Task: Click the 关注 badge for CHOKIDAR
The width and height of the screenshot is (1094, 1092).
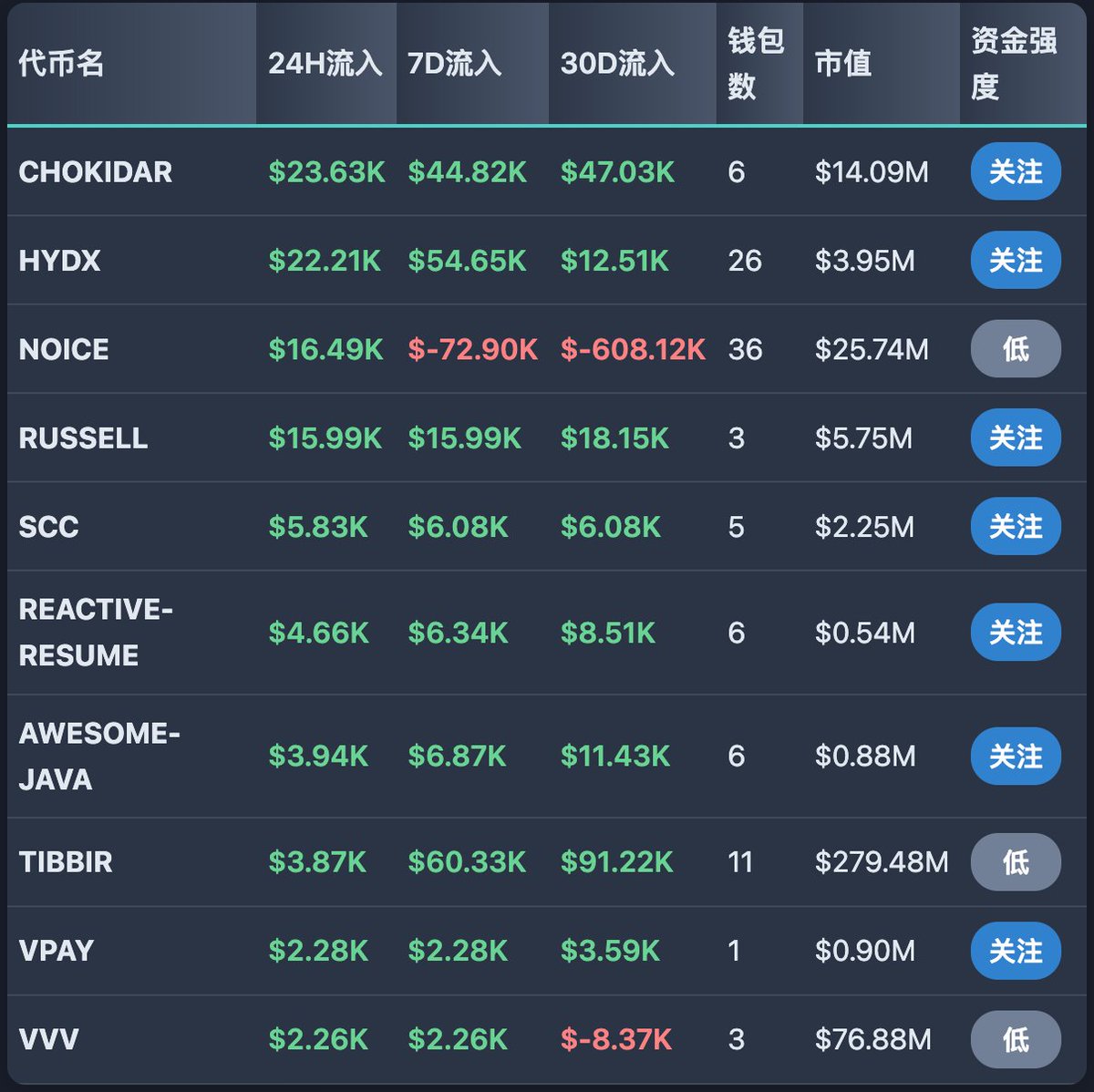Action: click(x=1015, y=171)
